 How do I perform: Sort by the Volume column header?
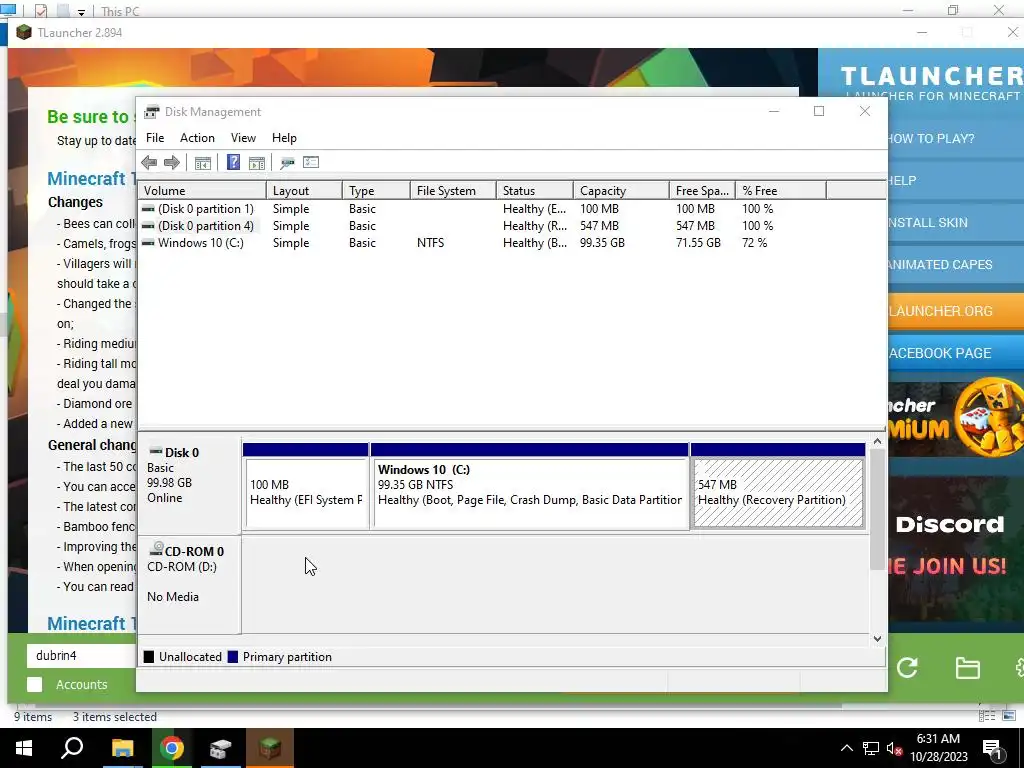click(202, 191)
